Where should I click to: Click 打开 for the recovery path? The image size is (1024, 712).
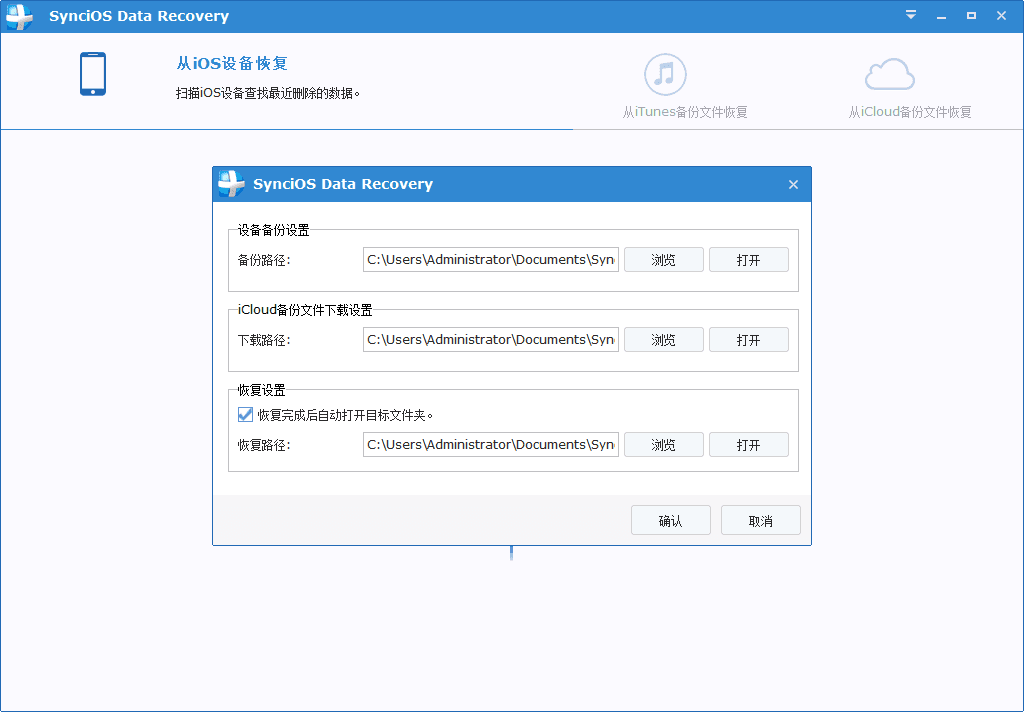pyautogui.click(x=748, y=445)
